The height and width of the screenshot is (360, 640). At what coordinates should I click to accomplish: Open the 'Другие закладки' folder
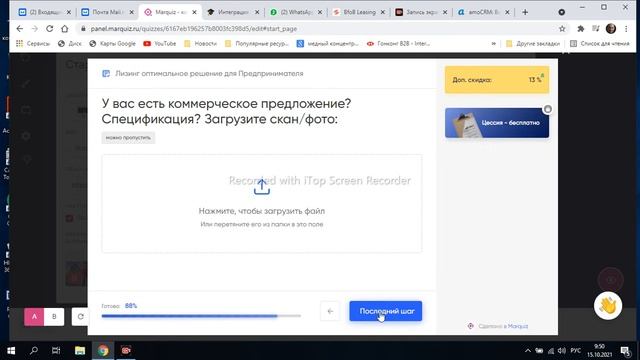pos(533,43)
